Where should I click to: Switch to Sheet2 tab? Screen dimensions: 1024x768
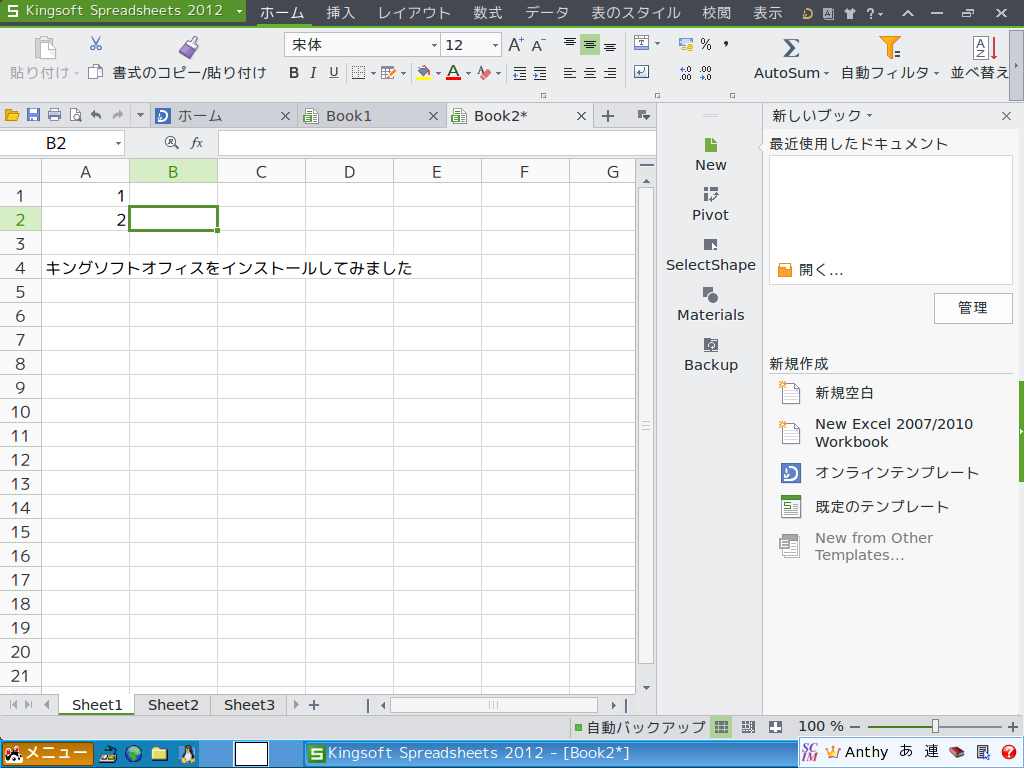pos(173,705)
